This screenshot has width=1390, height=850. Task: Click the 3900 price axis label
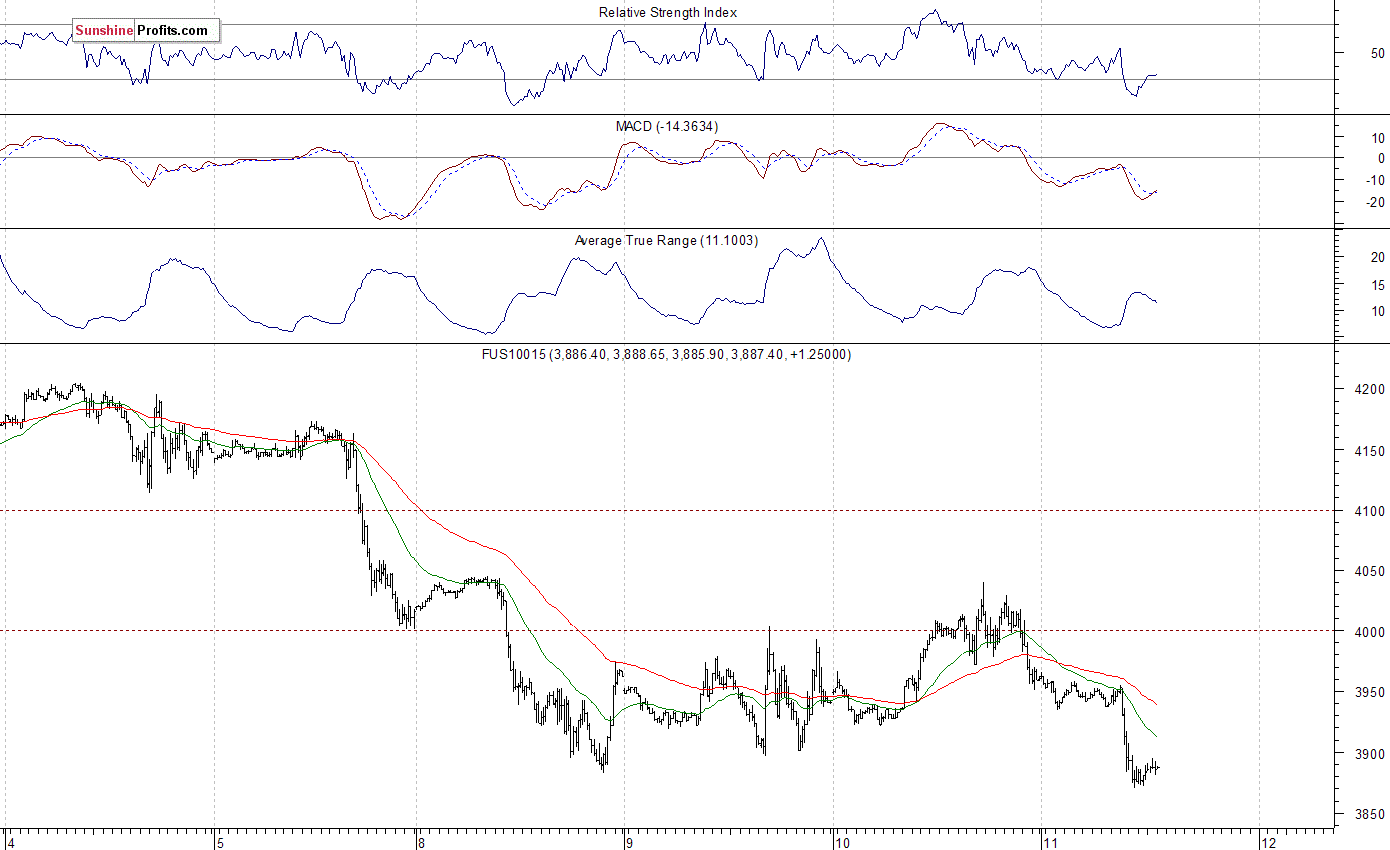[1369, 754]
